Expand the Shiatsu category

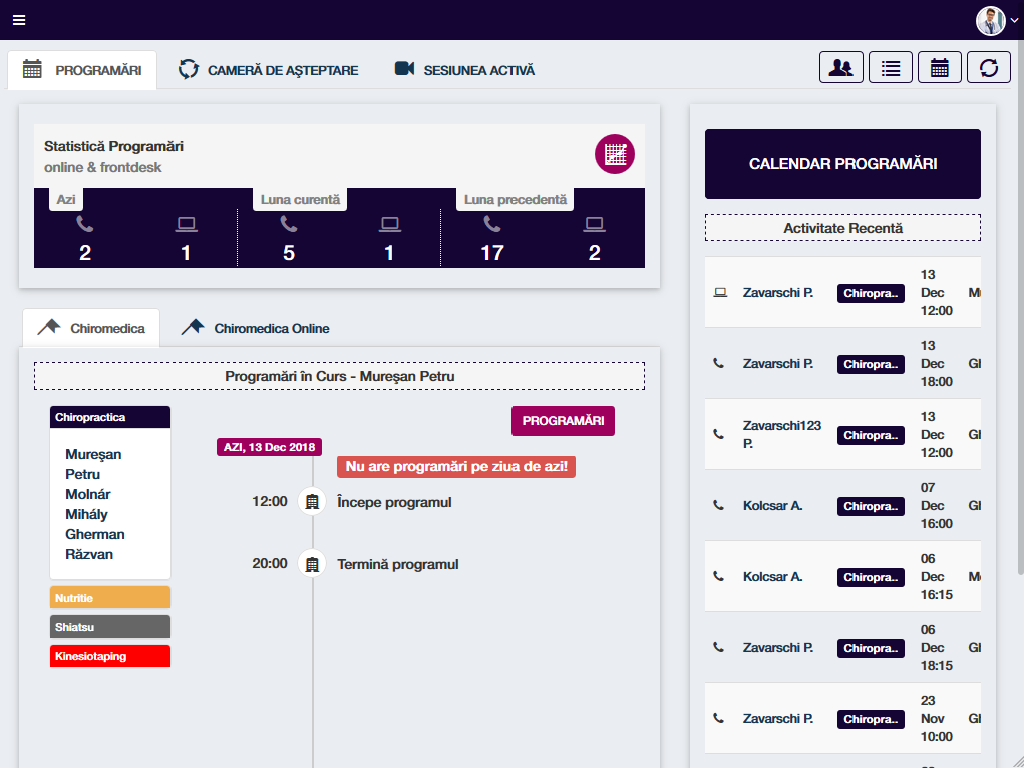point(110,627)
